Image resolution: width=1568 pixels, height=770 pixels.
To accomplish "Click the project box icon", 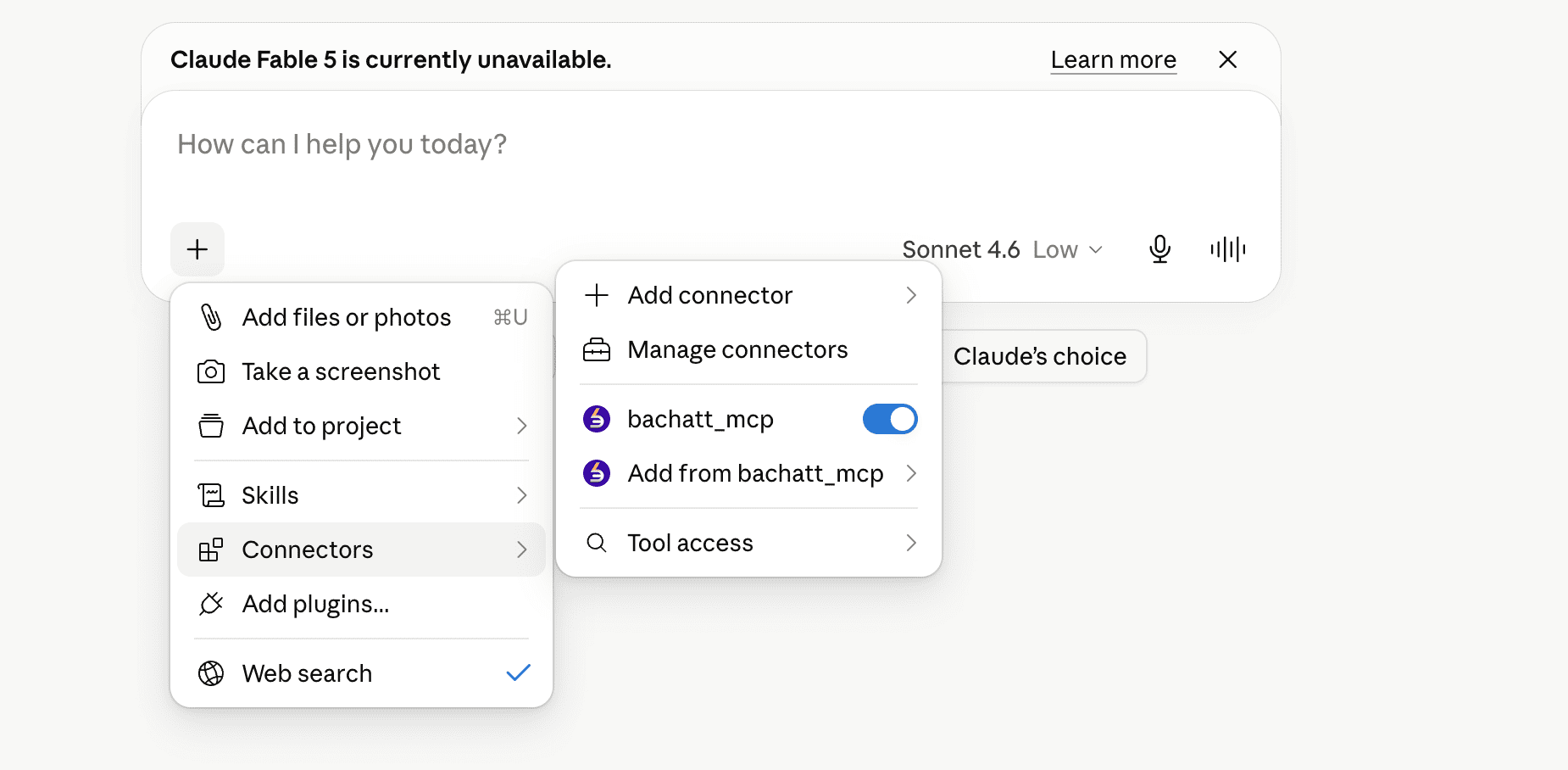I will 211,426.
